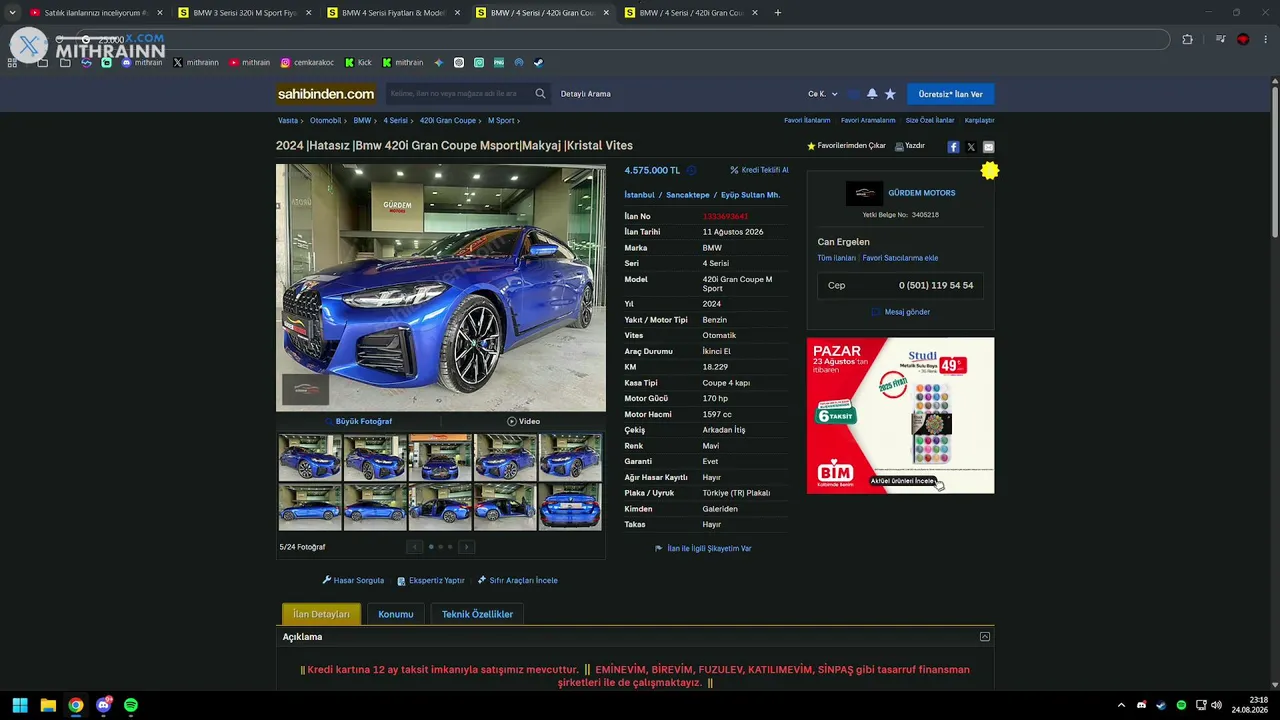Click 420i Gran Coupe breadcrumb
Screen dimensions: 1280x720
tap(448, 120)
